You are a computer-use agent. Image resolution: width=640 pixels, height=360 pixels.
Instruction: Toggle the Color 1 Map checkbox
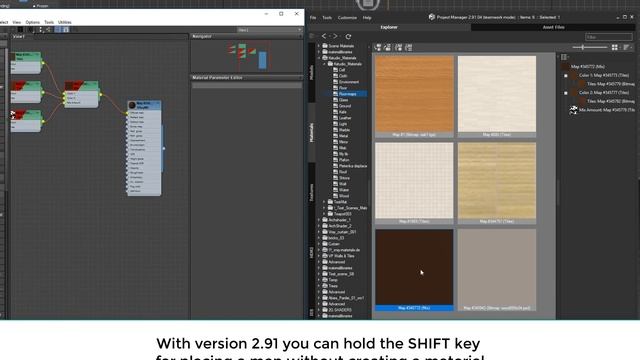566,76
